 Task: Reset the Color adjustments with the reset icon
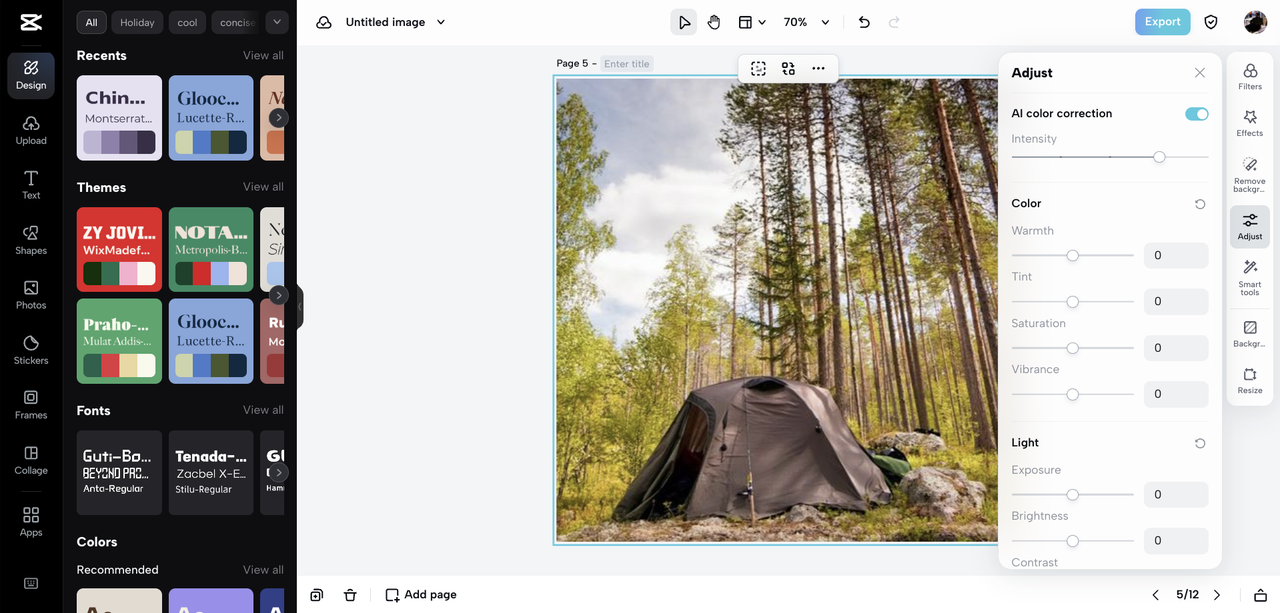coord(1200,203)
